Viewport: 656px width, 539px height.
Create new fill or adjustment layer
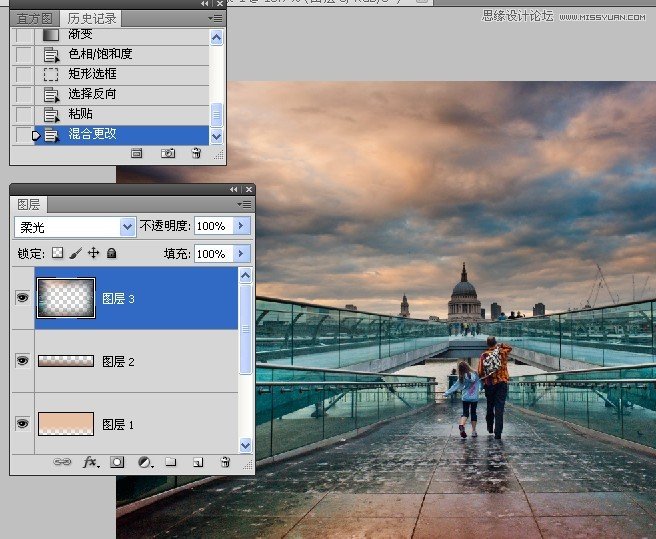(144, 463)
